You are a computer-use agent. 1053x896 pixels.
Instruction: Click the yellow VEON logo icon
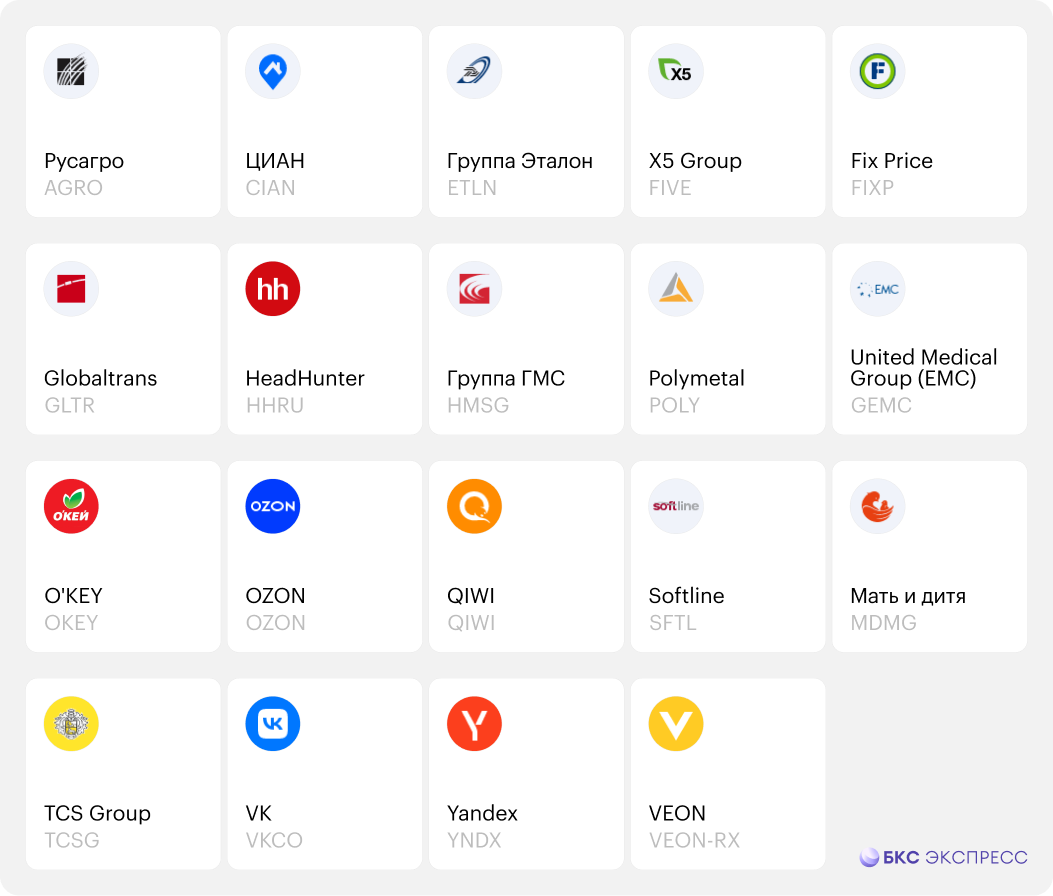coord(676,724)
